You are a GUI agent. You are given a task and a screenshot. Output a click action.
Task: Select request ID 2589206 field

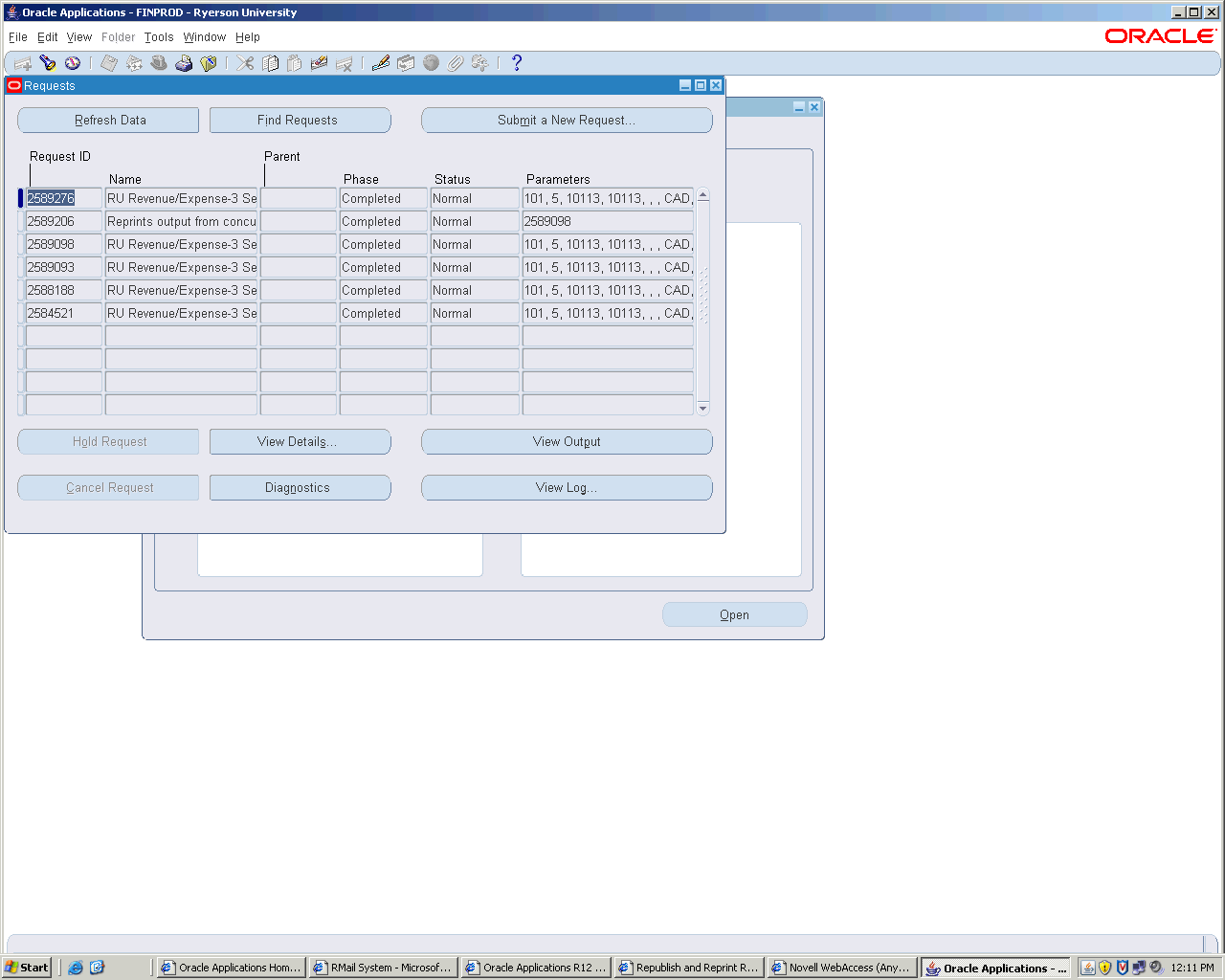tap(63, 222)
